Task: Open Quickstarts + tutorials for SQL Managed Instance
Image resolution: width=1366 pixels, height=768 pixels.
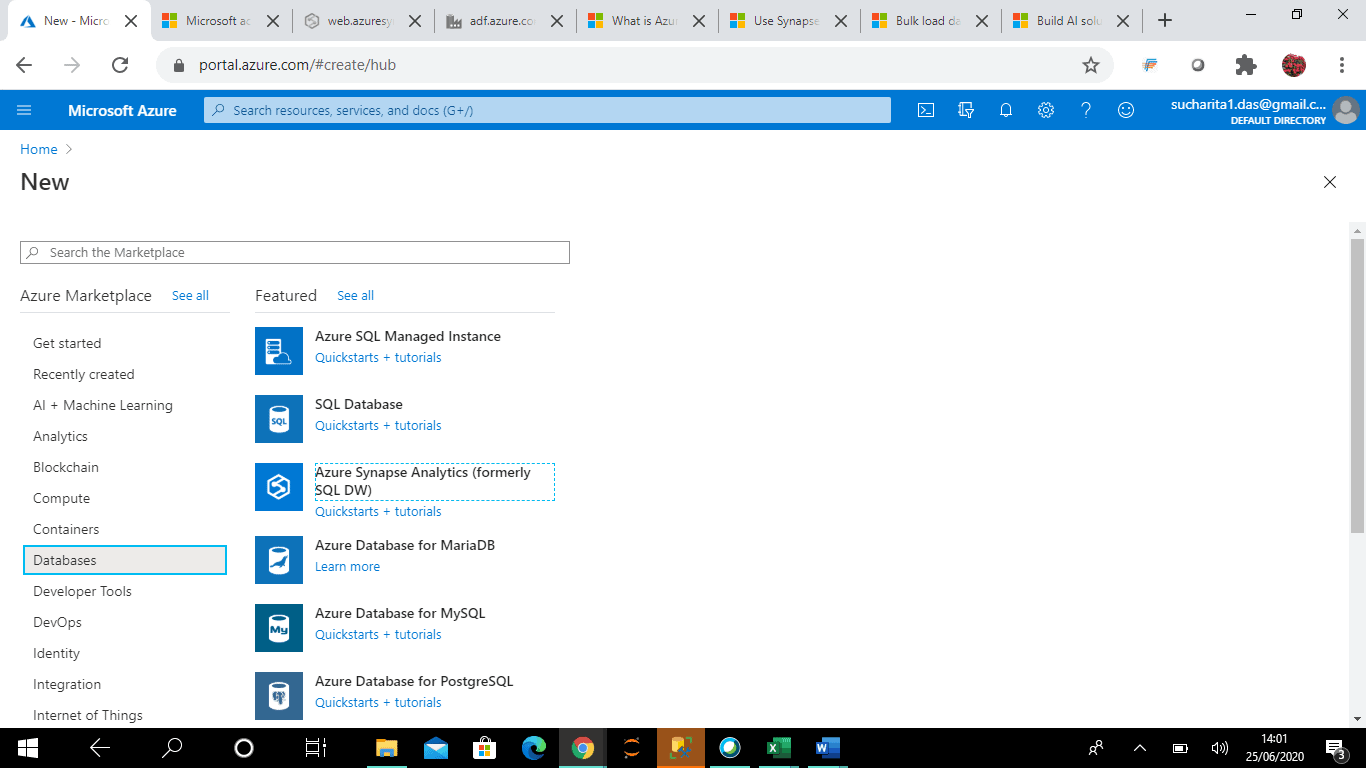Action: 378,357
